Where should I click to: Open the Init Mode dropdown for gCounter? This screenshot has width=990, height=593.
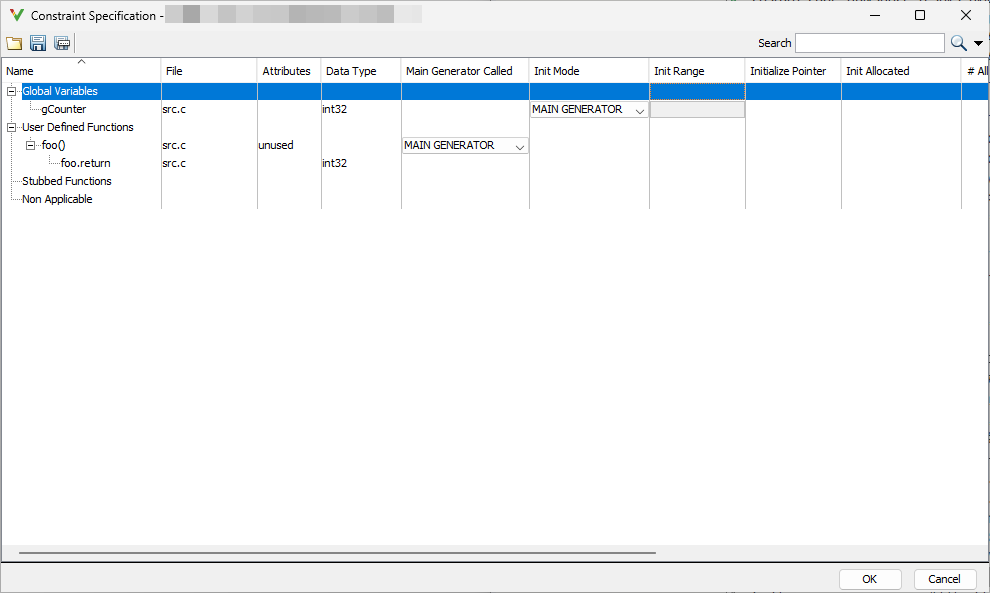(x=639, y=110)
